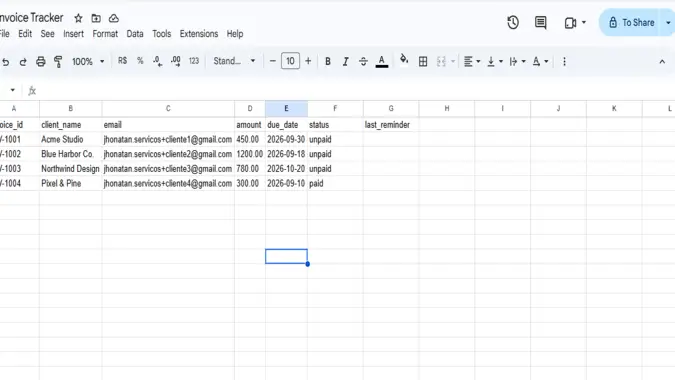The width and height of the screenshot is (675, 380).
Task: Check the cloud save status icon
Action: click(114, 18)
